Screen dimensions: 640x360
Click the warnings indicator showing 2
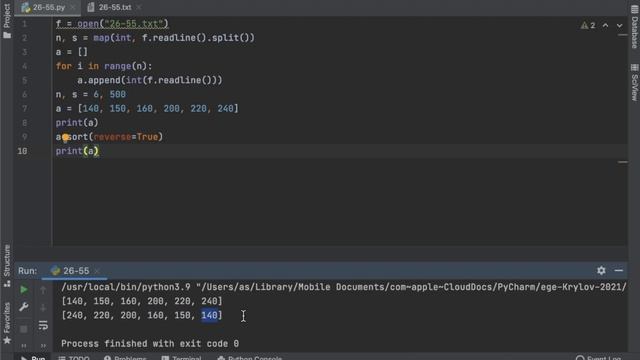tap(588, 25)
